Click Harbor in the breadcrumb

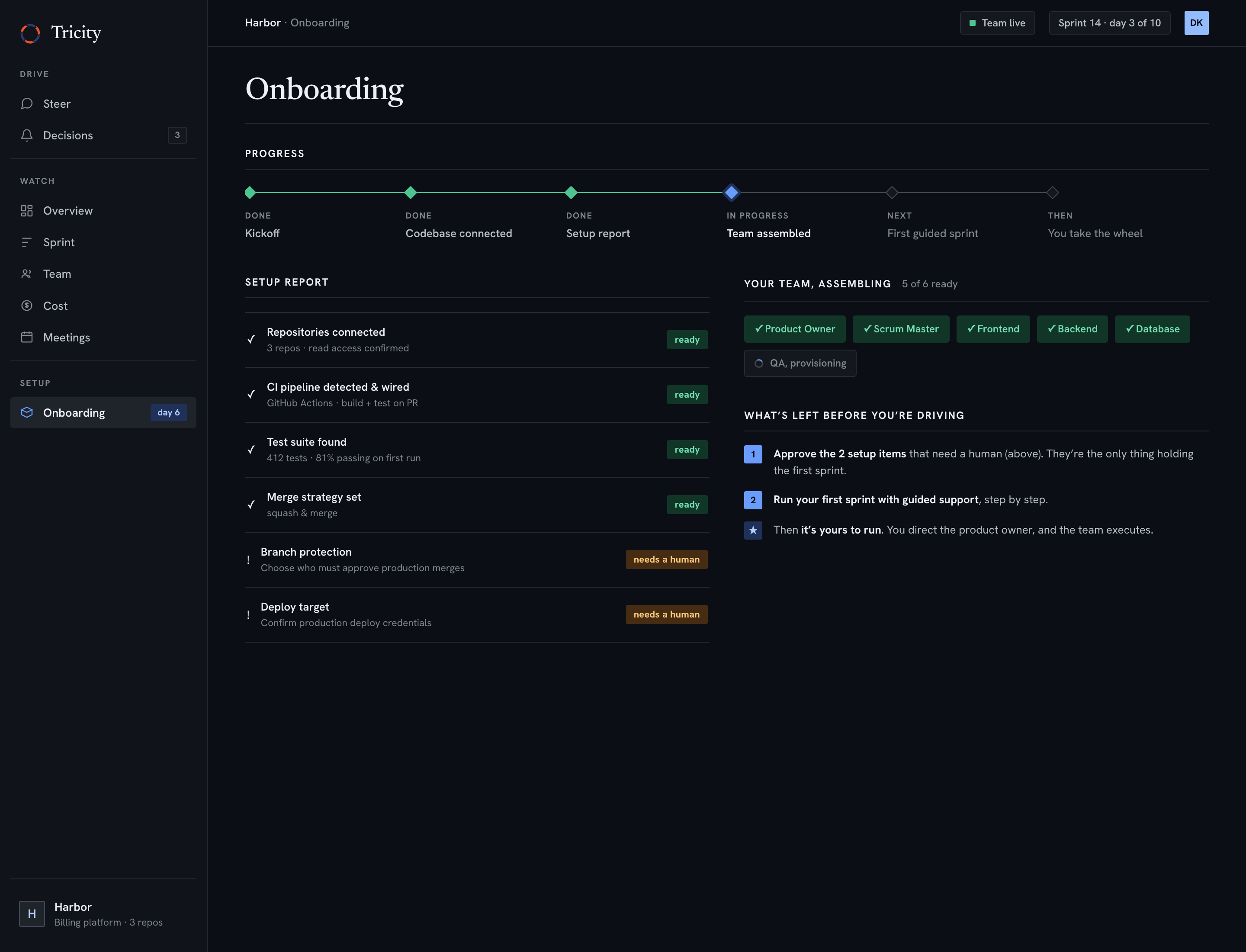pyautogui.click(x=263, y=23)
